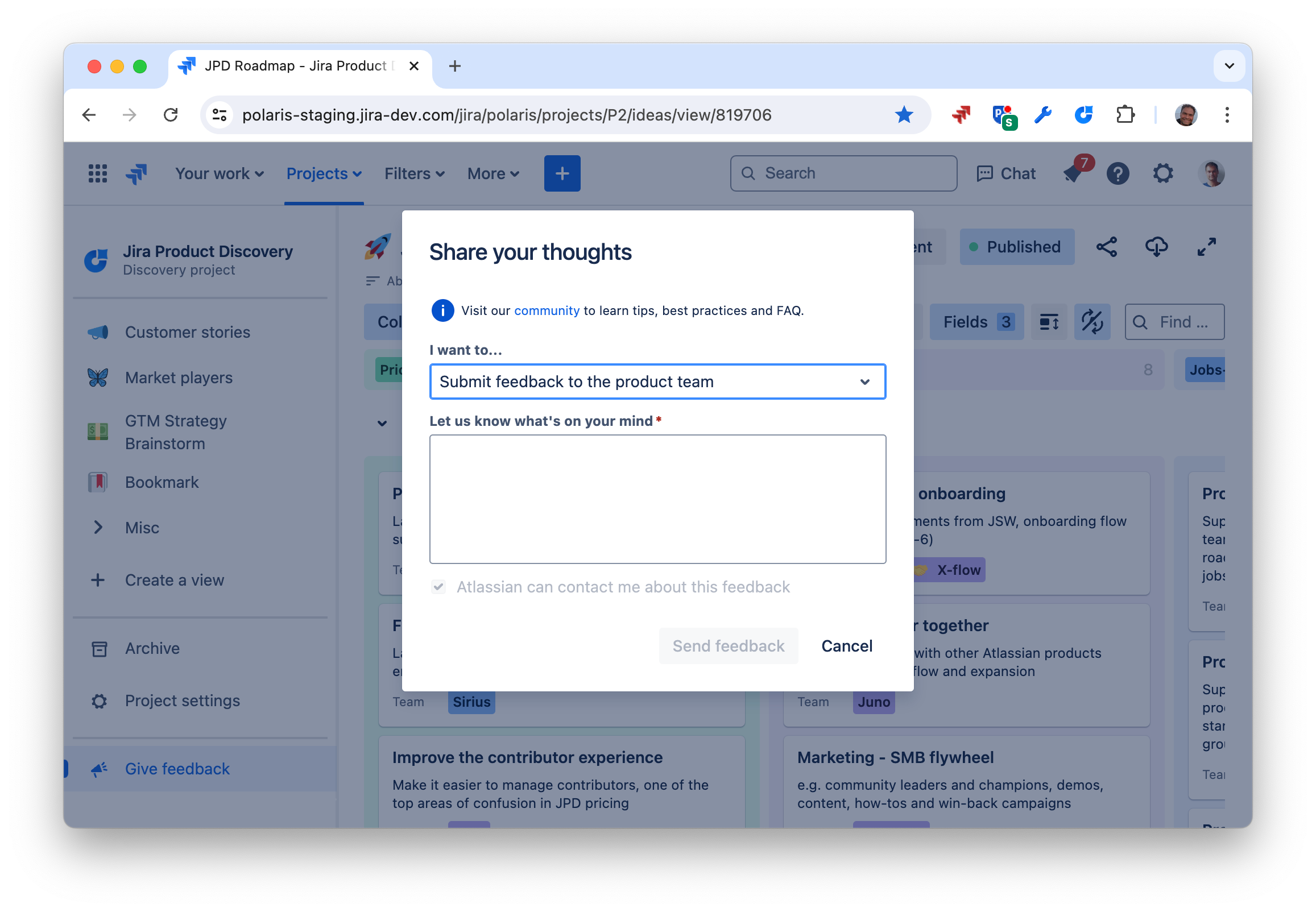Click the feedback text area
Viewport: 1316px width, 912px height.
pos(657,499)
